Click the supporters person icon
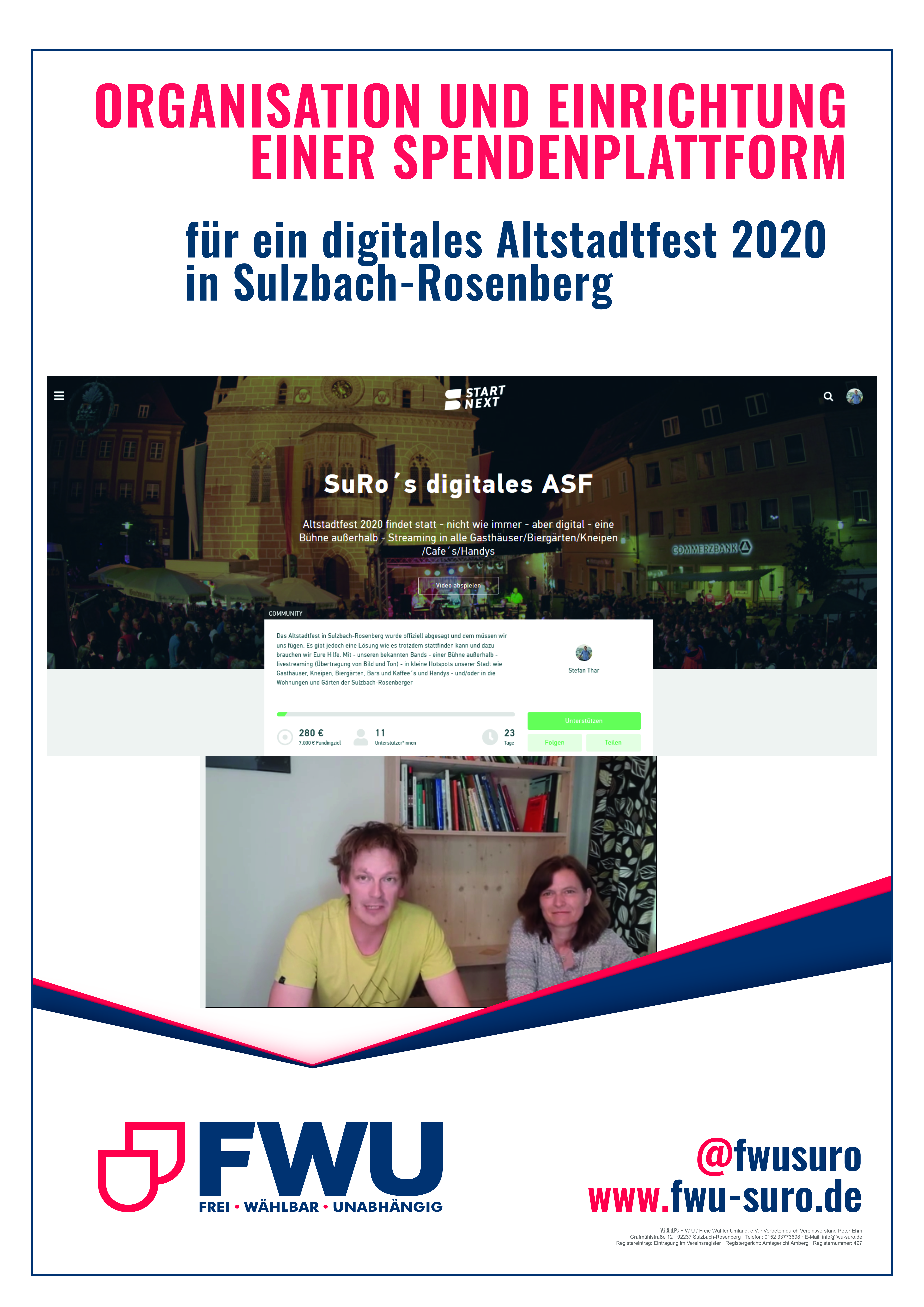Screen dimensions: 924x1307 tap(361, 737)
